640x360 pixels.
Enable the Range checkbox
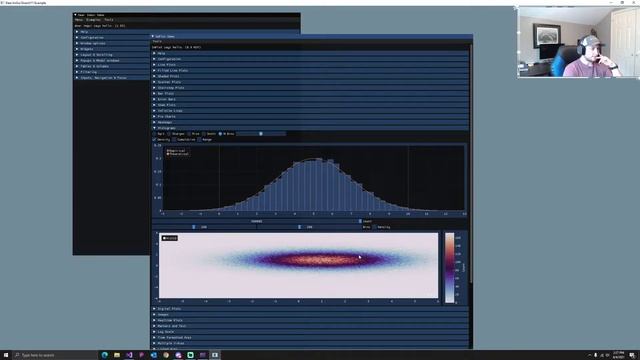coord(200,140)
